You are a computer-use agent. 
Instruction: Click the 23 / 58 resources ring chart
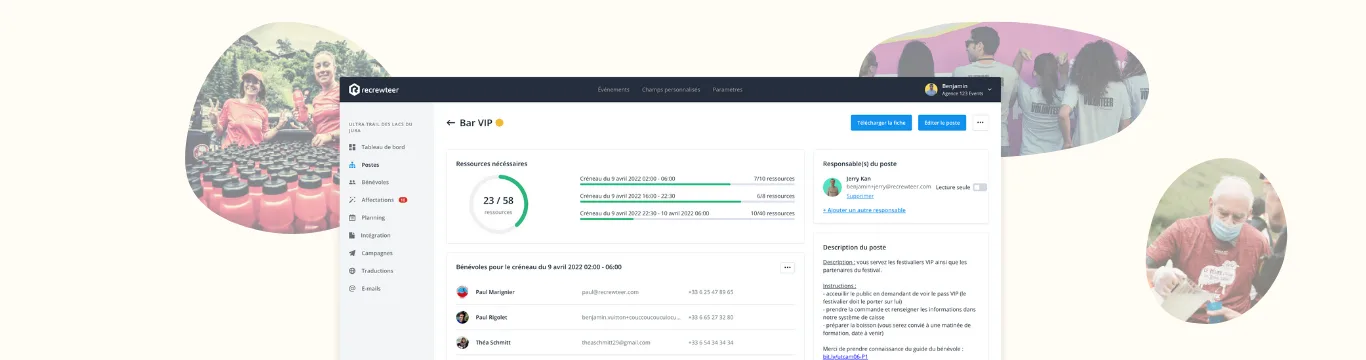pos(498,204)
